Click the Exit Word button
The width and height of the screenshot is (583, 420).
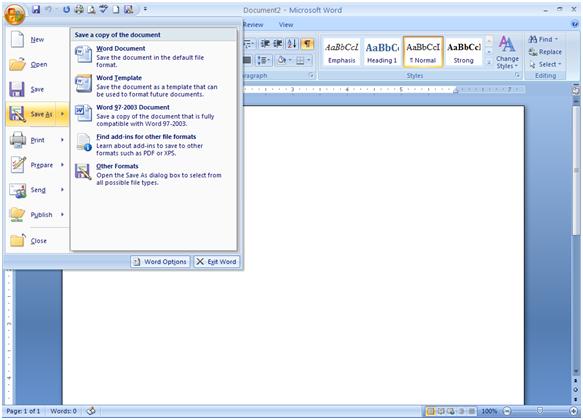pos(216,262)
